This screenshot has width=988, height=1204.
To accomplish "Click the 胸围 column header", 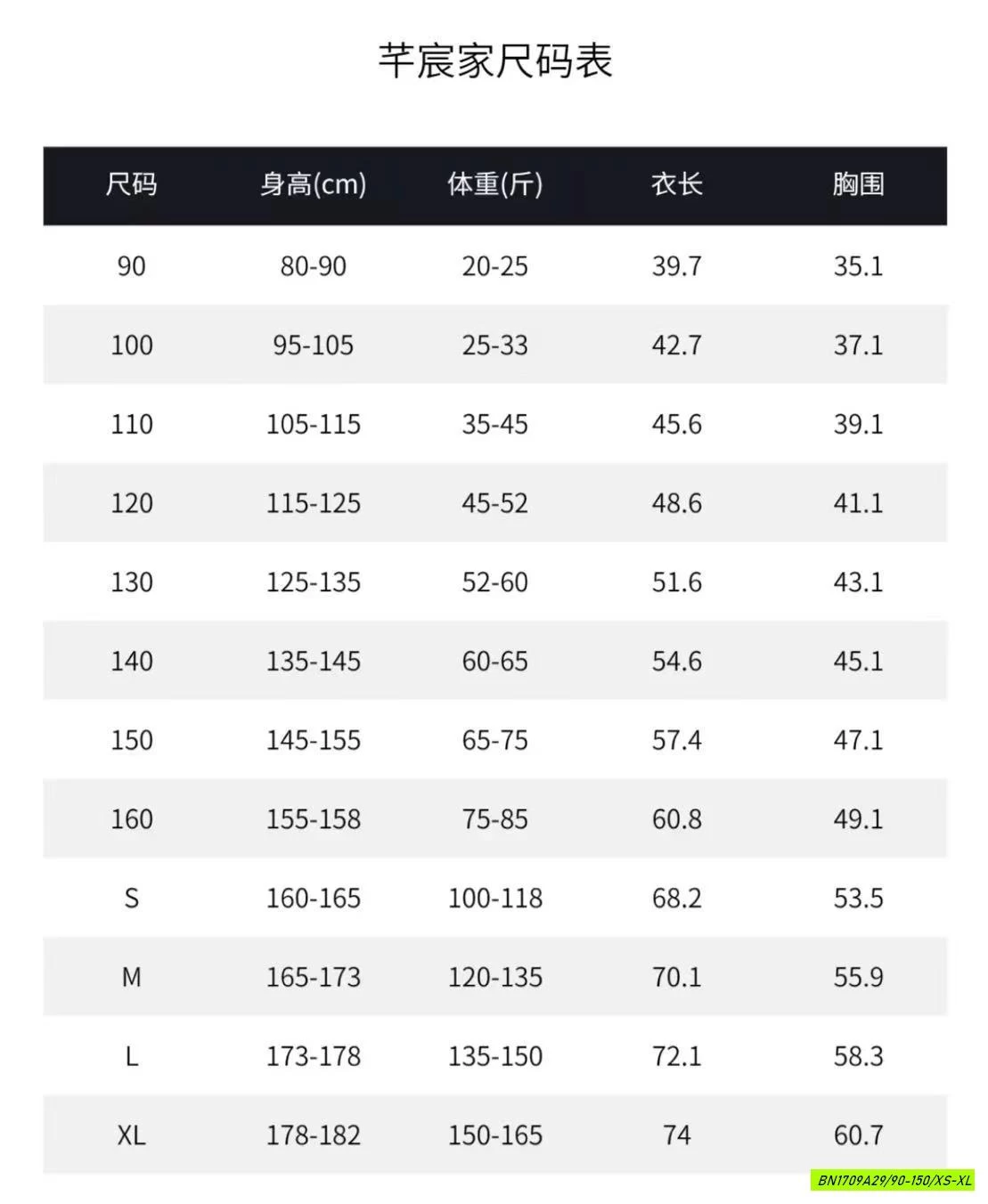I will point(858,184).
